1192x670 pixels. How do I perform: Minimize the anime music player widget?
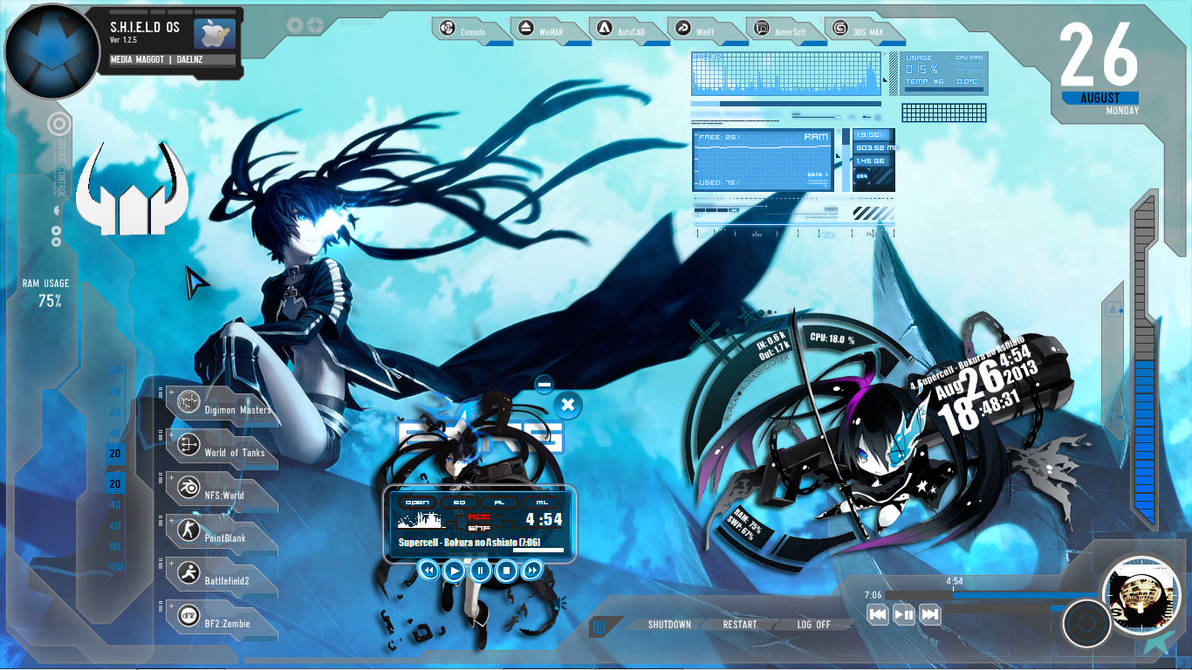[544, 384]
